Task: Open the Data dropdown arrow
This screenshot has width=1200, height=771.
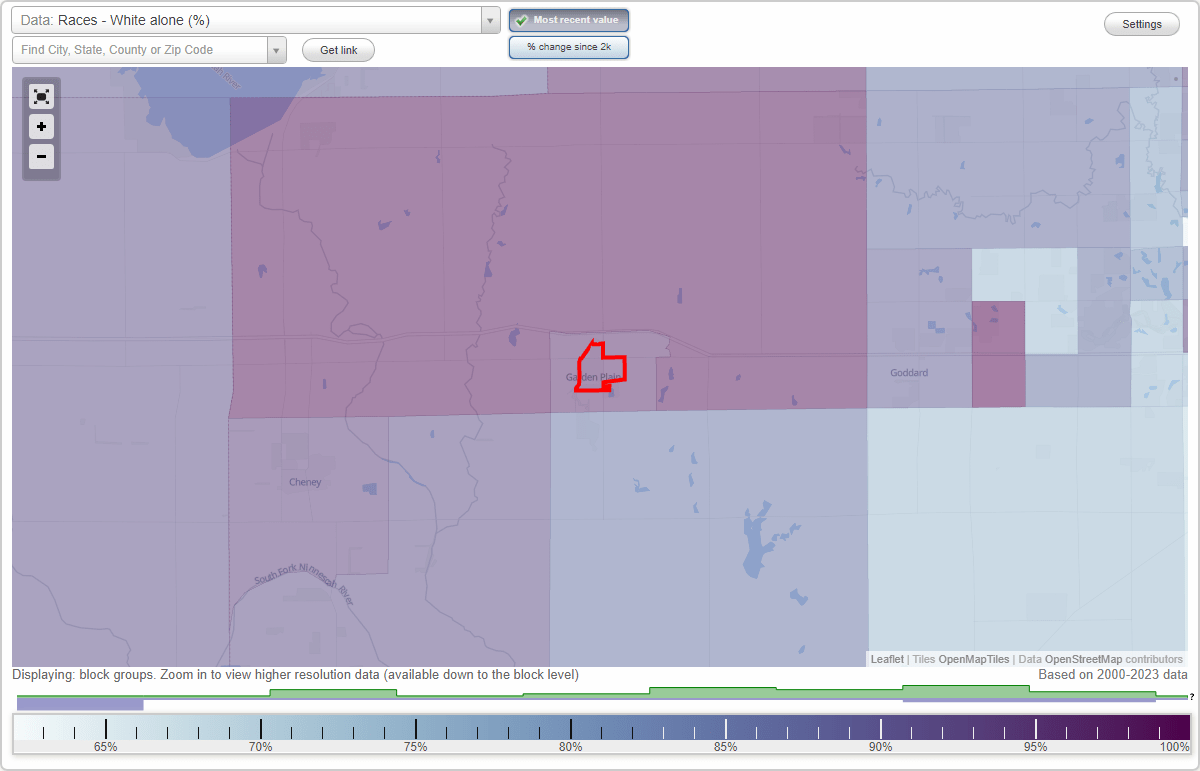Action: [x=489, y=19]
